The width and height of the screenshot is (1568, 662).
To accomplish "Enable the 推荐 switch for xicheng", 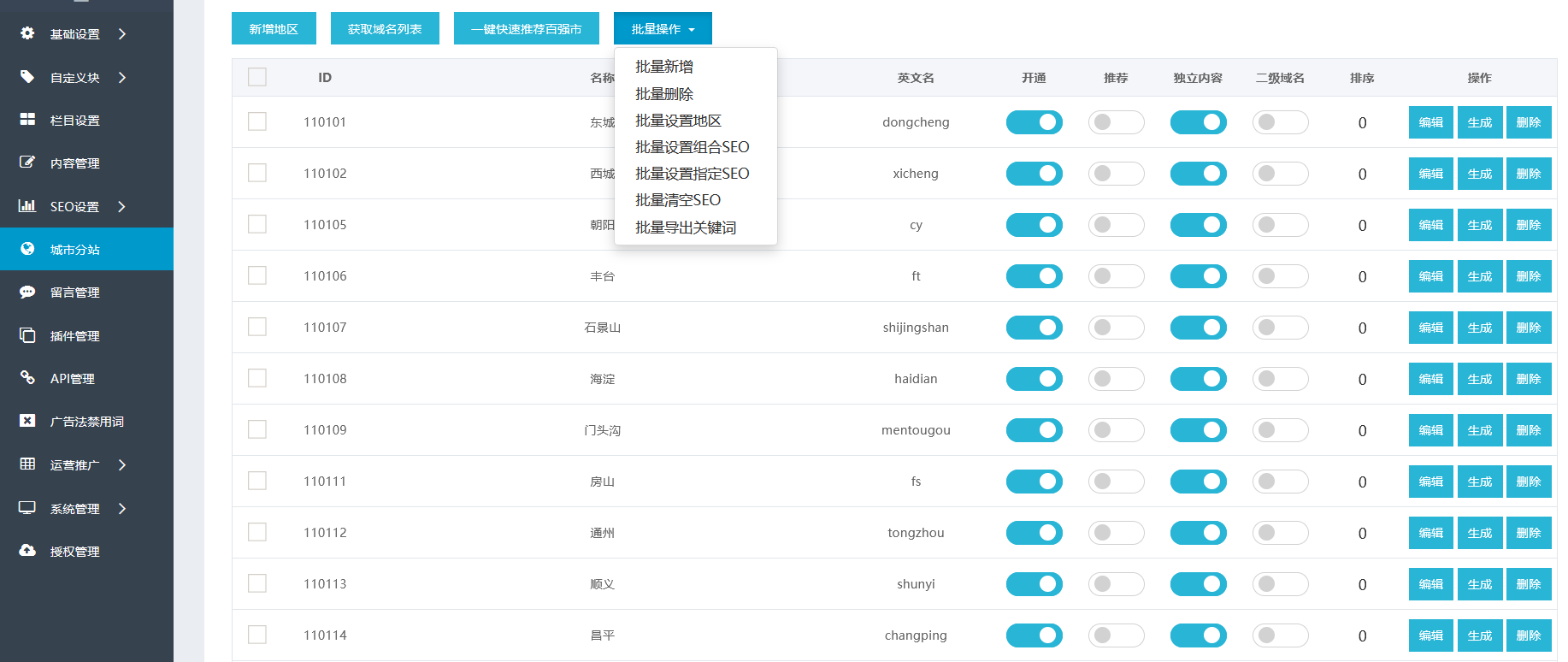I will [1117, 174].
